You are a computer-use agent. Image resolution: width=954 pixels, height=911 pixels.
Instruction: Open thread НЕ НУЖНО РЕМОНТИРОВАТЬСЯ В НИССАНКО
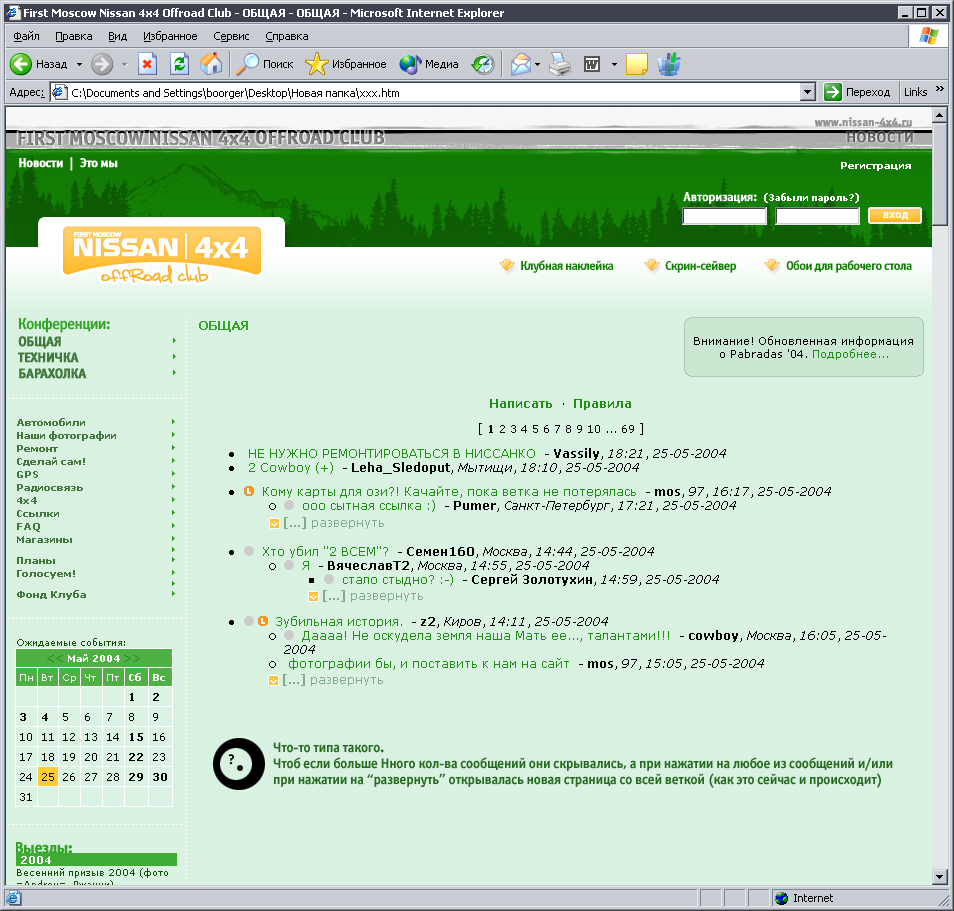coord(392,453)
